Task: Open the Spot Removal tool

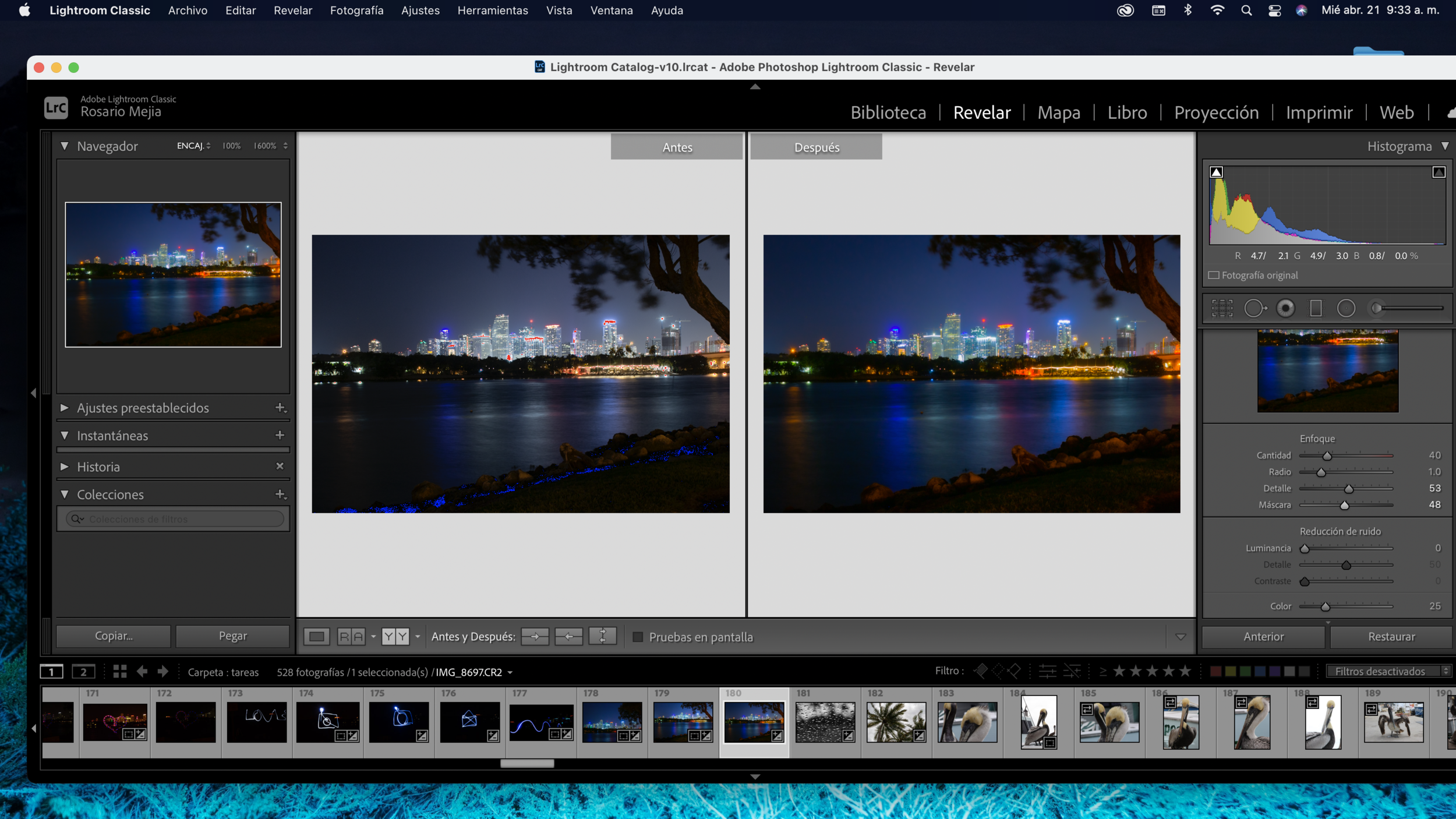Action: 1255,308
